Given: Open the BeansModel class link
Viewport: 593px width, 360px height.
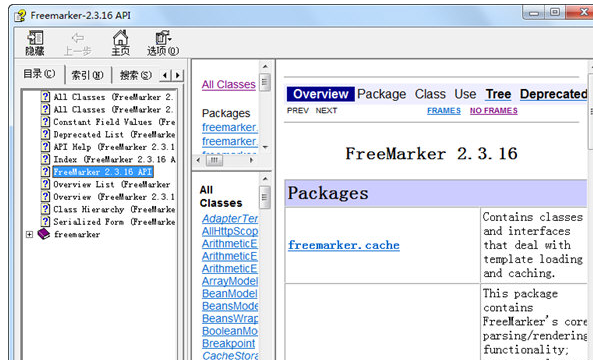Looking at the screenshot, I should coord(230,306).
